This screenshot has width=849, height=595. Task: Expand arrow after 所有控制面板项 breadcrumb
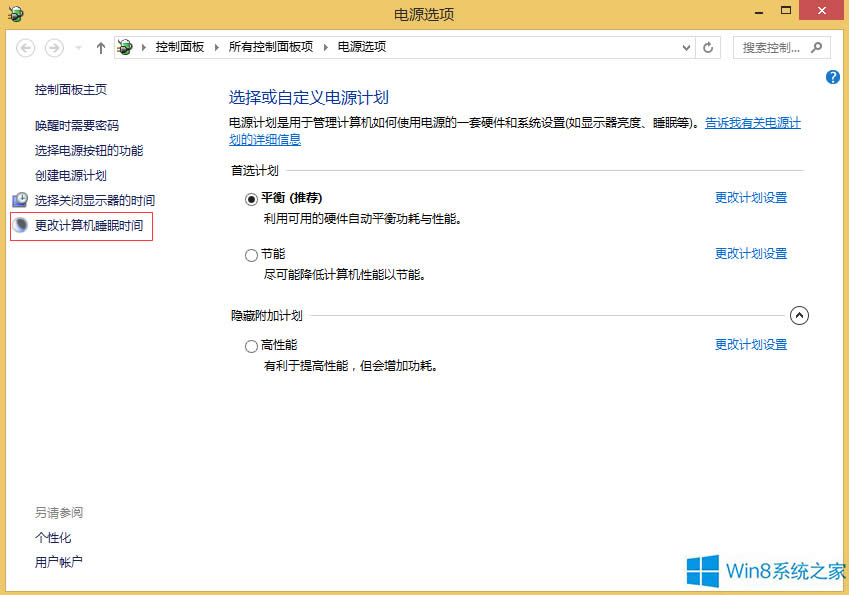coord(325,47)
